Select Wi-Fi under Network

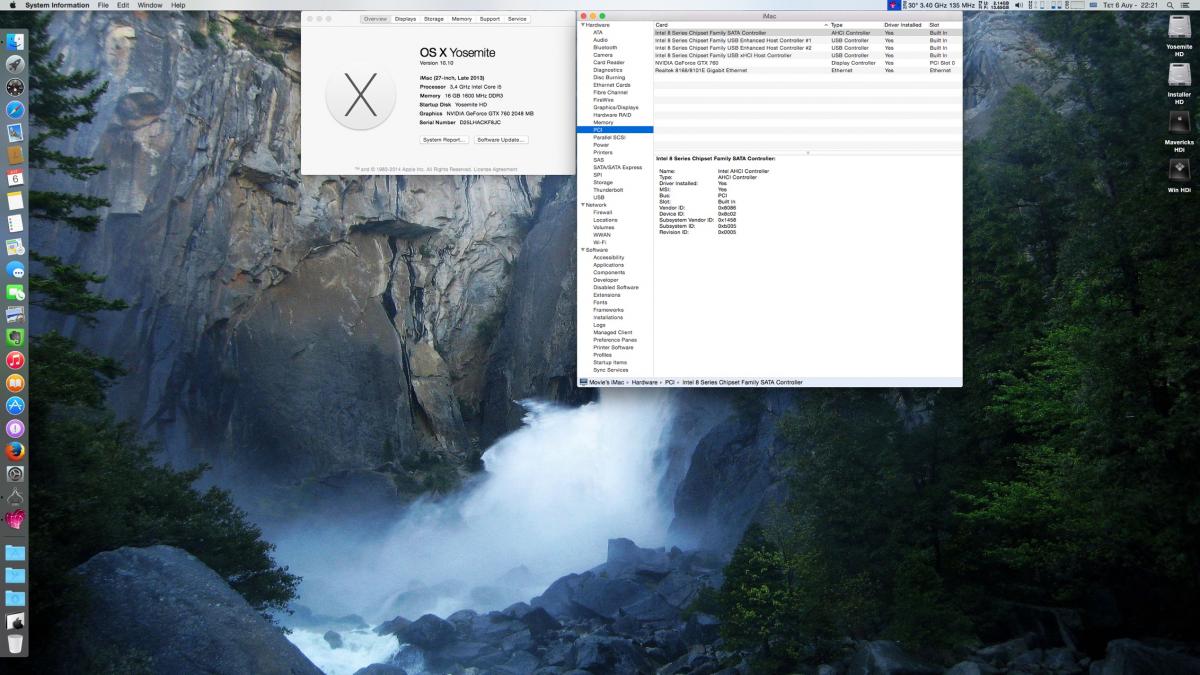pyautogui.click(x=599, y=242)
